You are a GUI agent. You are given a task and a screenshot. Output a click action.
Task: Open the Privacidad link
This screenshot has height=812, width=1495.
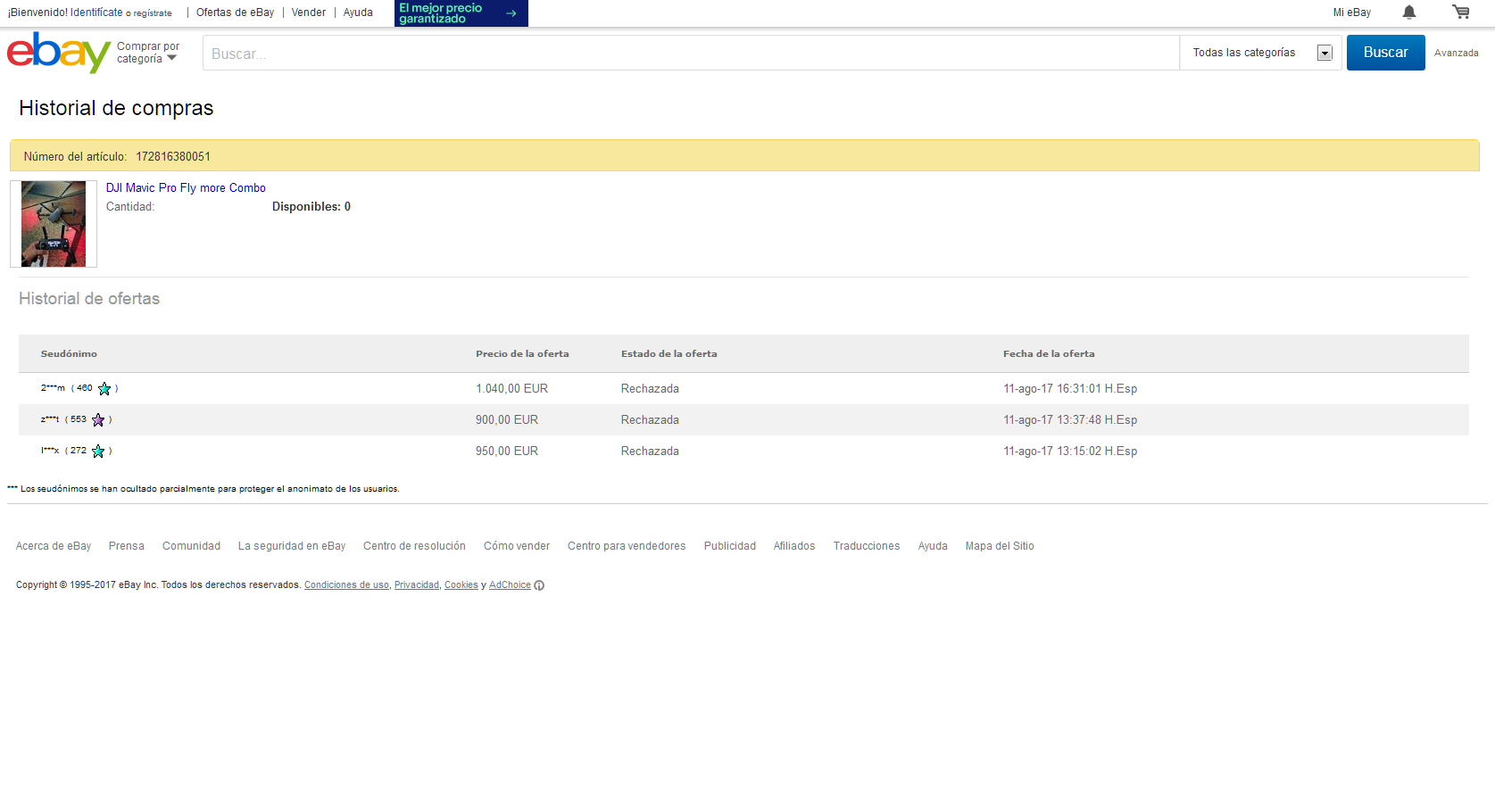[x=417, y=585]
